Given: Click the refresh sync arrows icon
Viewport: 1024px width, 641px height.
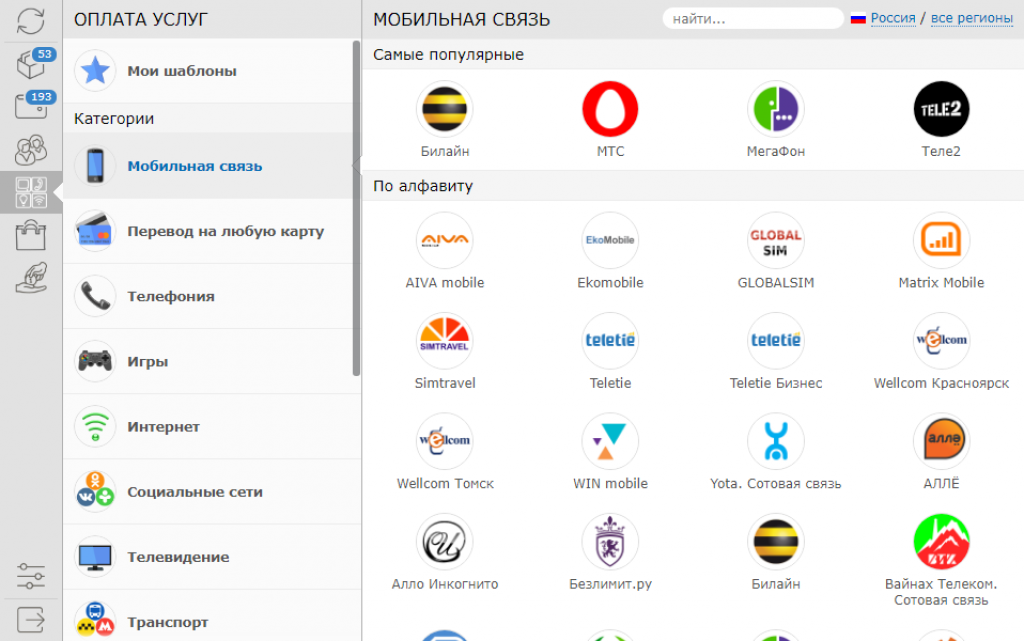Looking at the screenshot, I should point(31,21).
